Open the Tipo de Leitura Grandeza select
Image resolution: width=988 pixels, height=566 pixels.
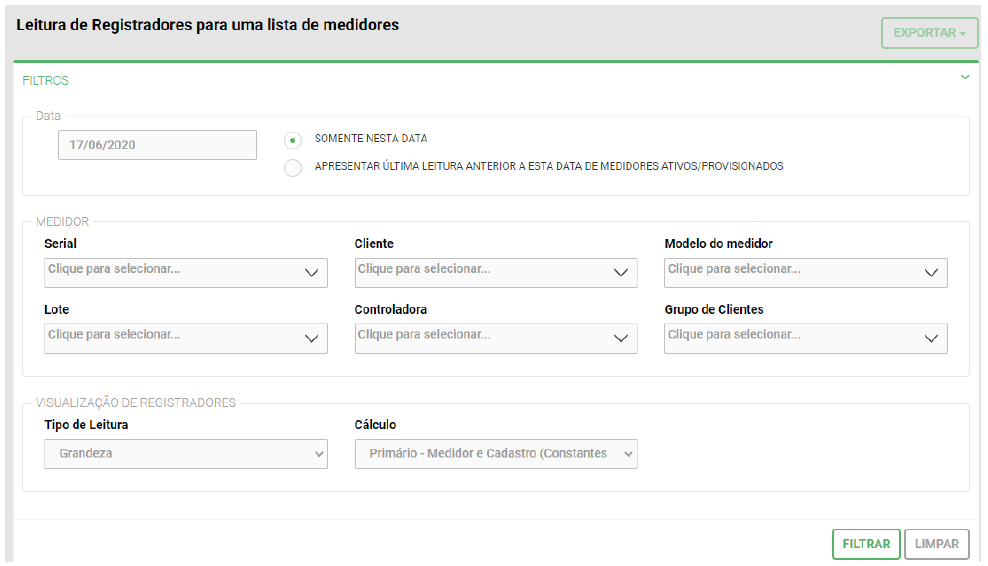pos(186,454)
